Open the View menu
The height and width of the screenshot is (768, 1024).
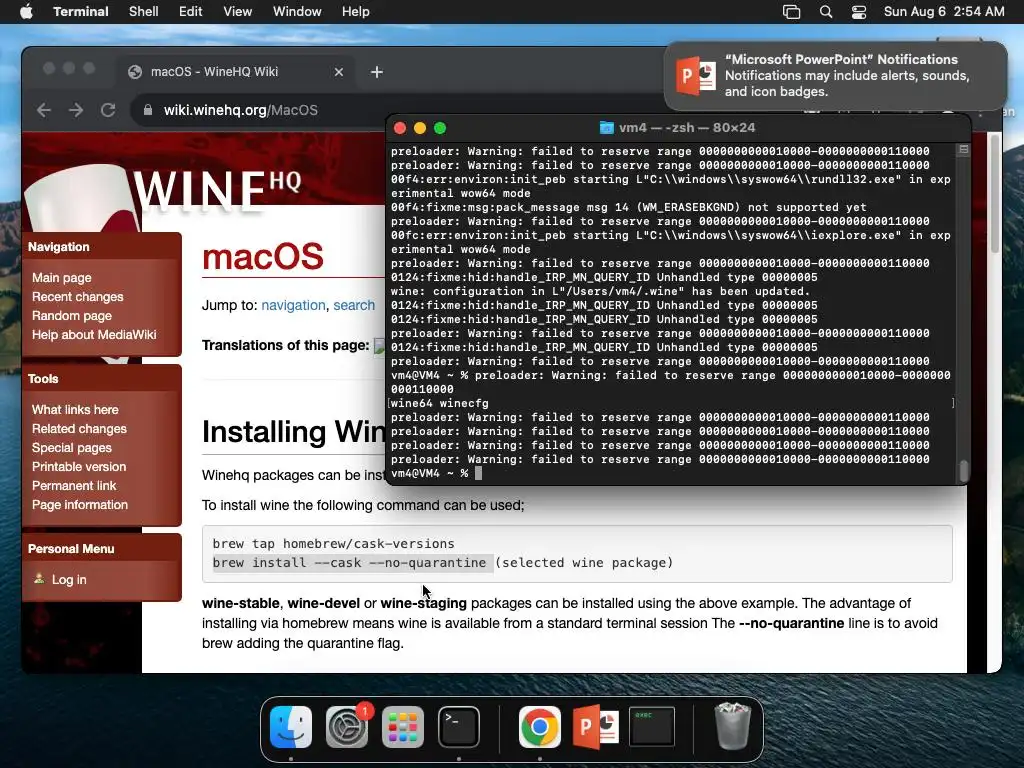[238, 12]
